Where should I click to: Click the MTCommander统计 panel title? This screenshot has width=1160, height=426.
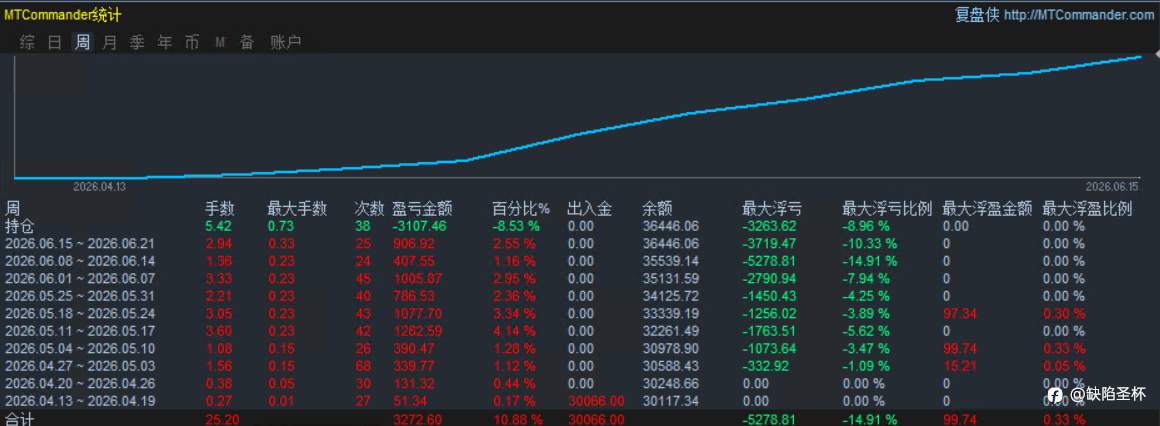click(x=62, y=15)
